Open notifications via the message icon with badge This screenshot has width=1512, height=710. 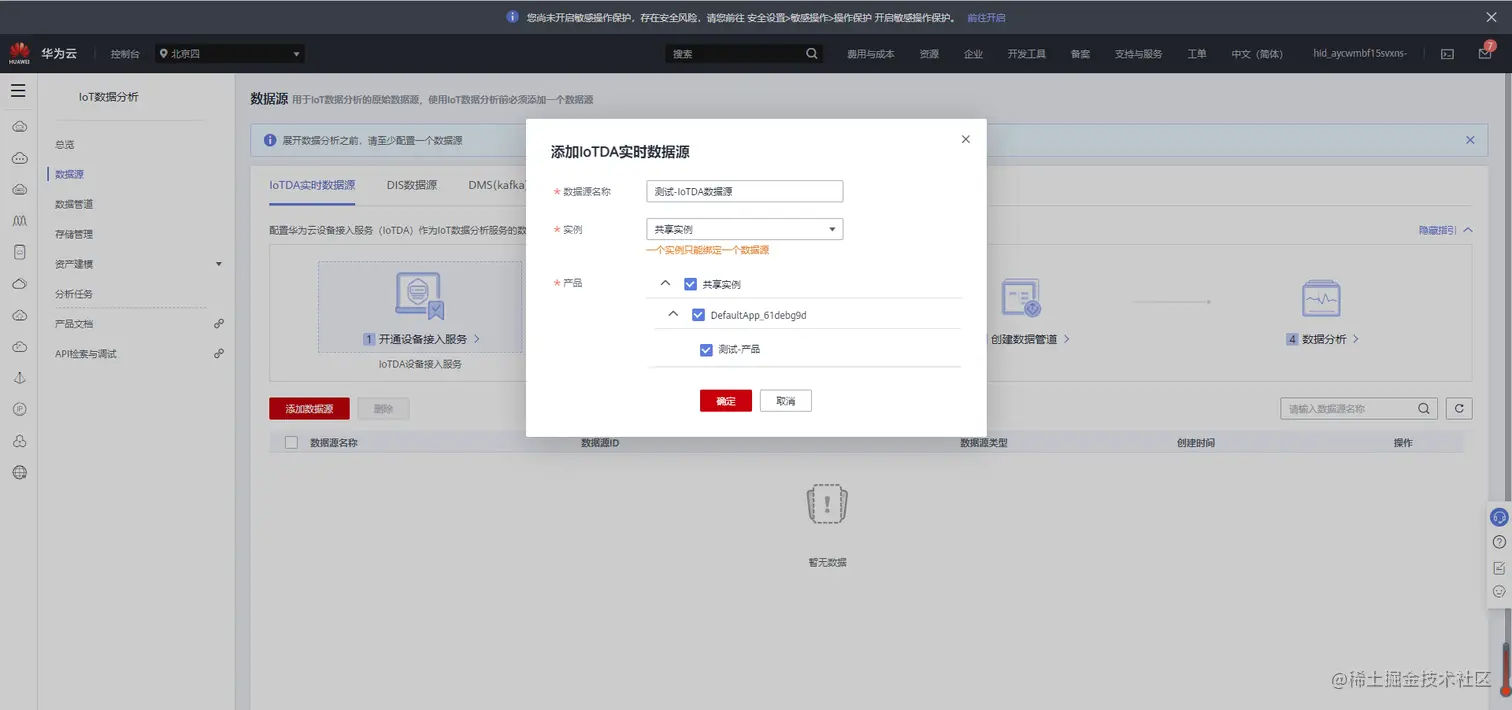pos(1483,53)
